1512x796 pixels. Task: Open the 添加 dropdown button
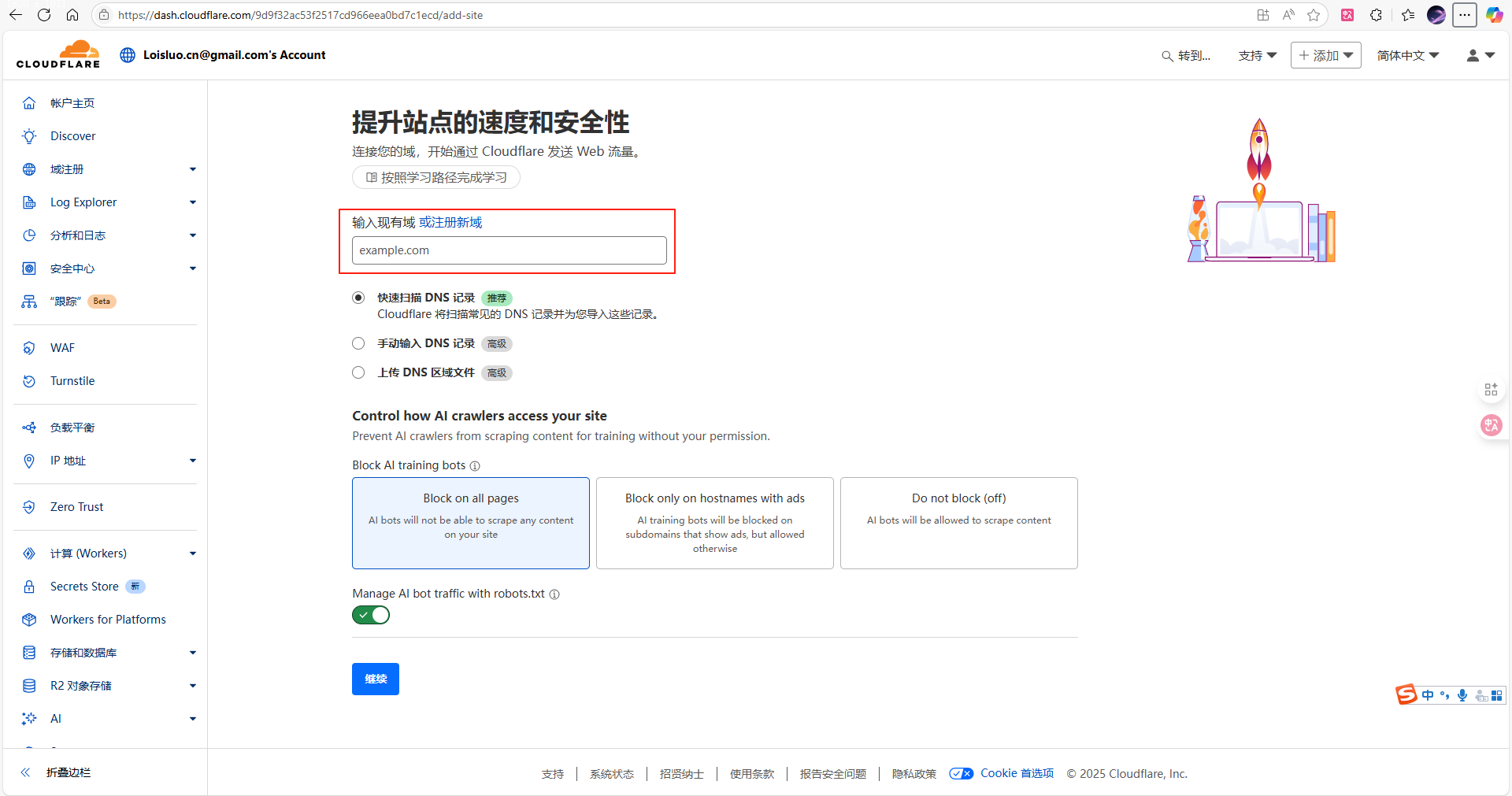point(1326,55)
